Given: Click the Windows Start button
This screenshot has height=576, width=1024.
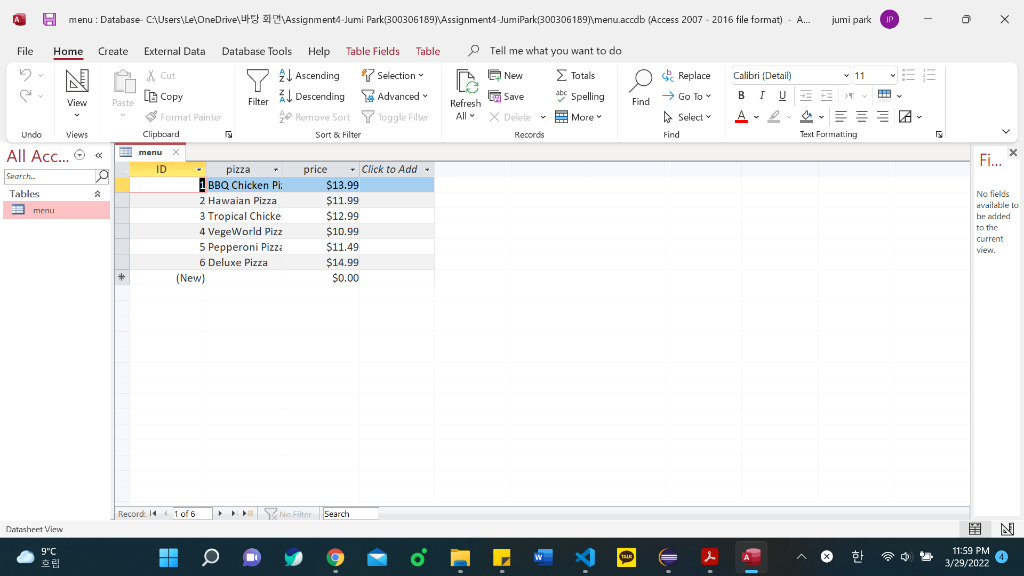Looking at the screenshot, I should click(168, 557).
